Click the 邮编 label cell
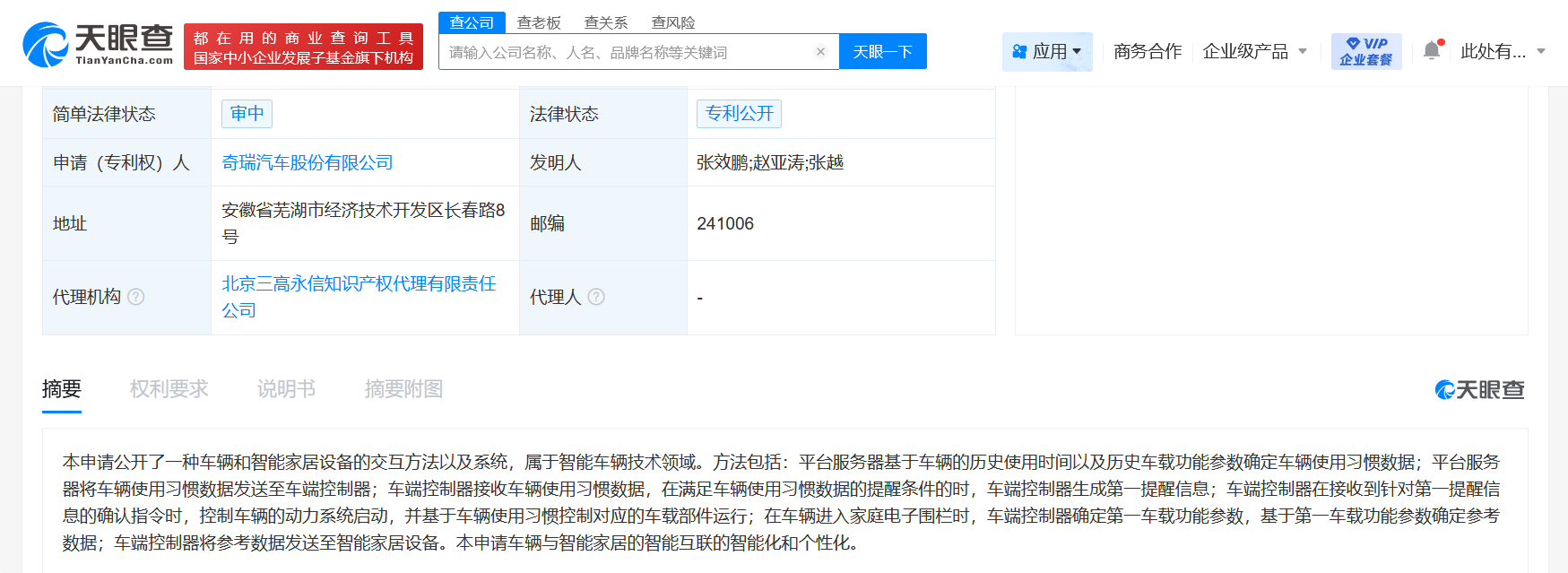Viewport: 1568px width, 573px height. [603, 223]
